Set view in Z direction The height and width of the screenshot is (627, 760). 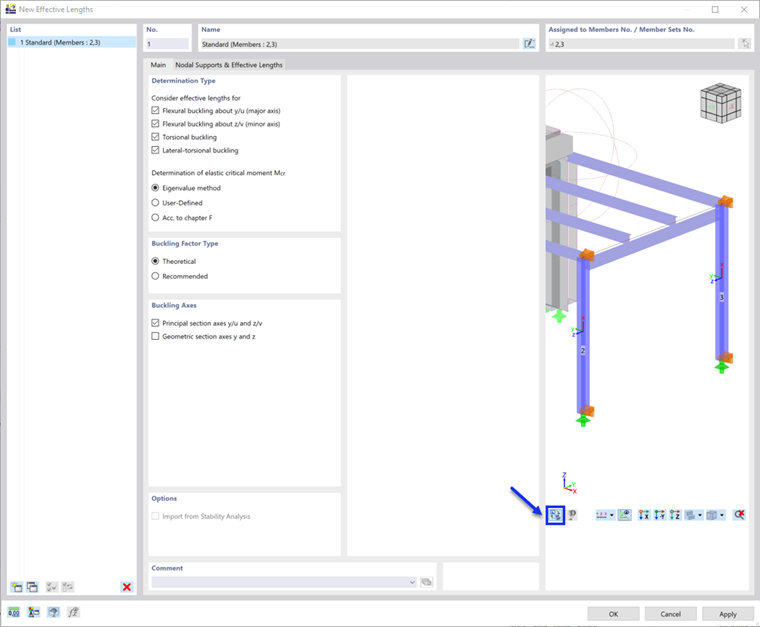(x=675, y=515)
